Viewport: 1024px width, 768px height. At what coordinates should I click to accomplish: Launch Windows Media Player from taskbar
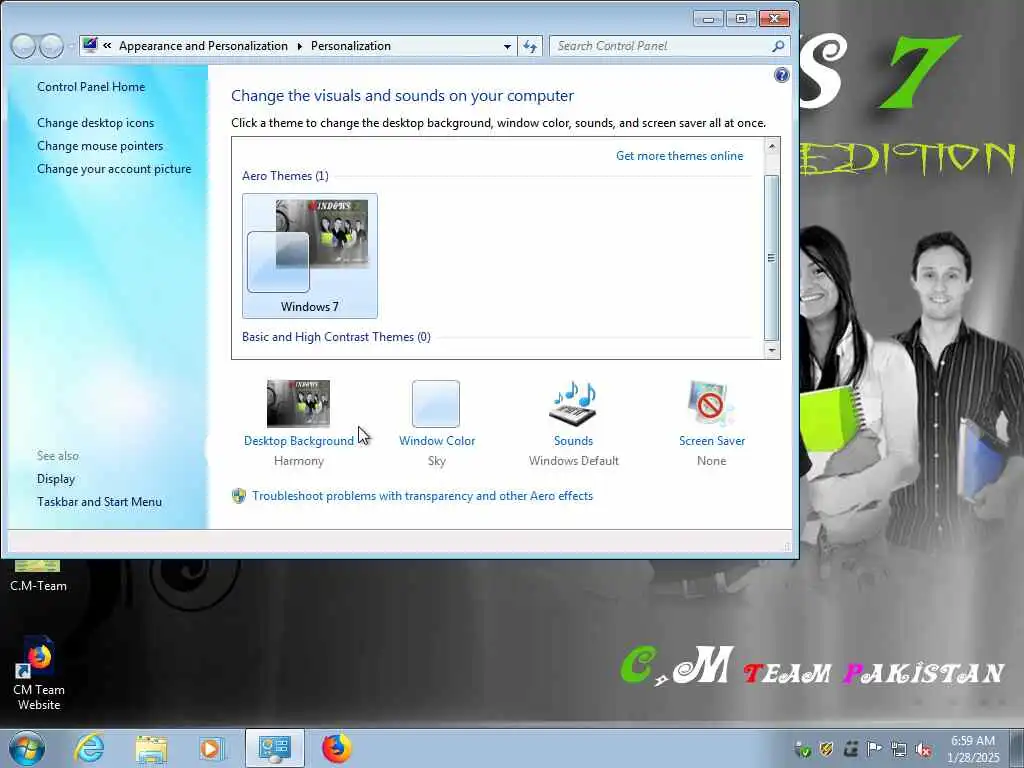point(212,748)
